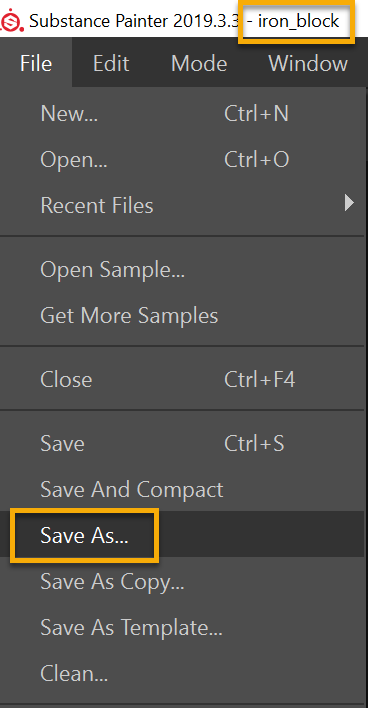Click Save As Template...
The width and height of the screenshot is (368, 708).
[182, 629]
